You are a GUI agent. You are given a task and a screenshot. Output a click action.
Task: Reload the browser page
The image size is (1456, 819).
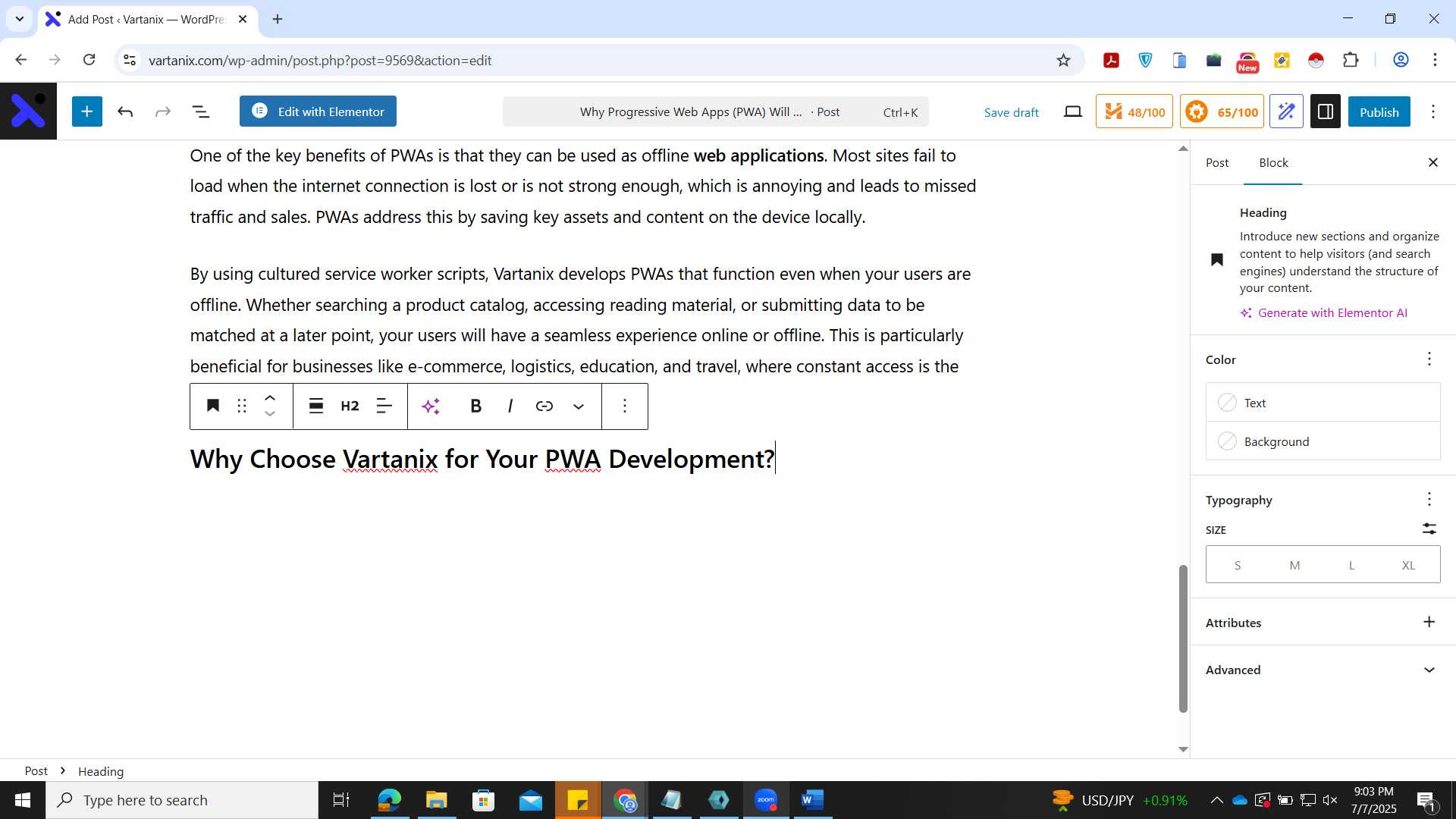pyautogui.click(x=89, y=60)
